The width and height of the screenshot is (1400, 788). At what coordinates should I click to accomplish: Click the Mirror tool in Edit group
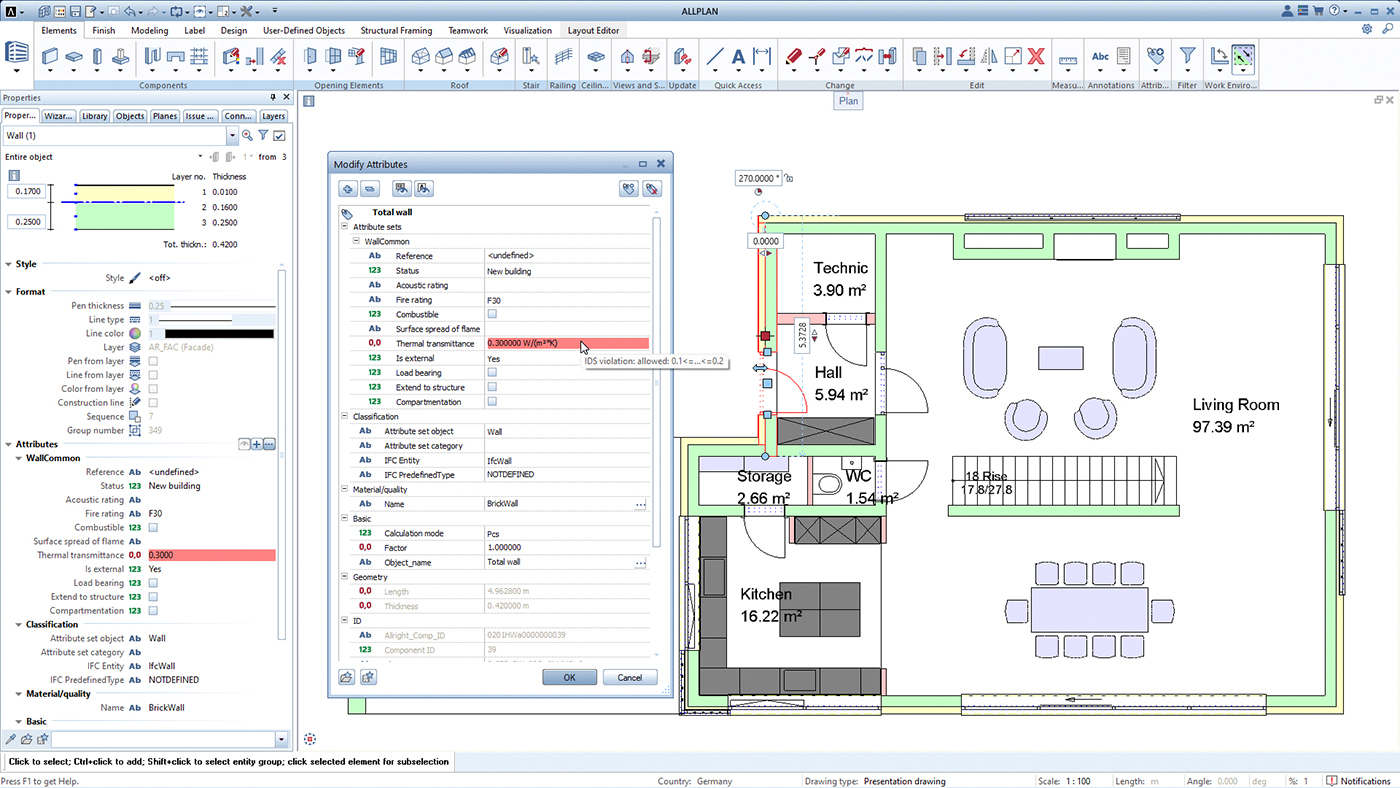pyautogui.click(x=990, y=56)
